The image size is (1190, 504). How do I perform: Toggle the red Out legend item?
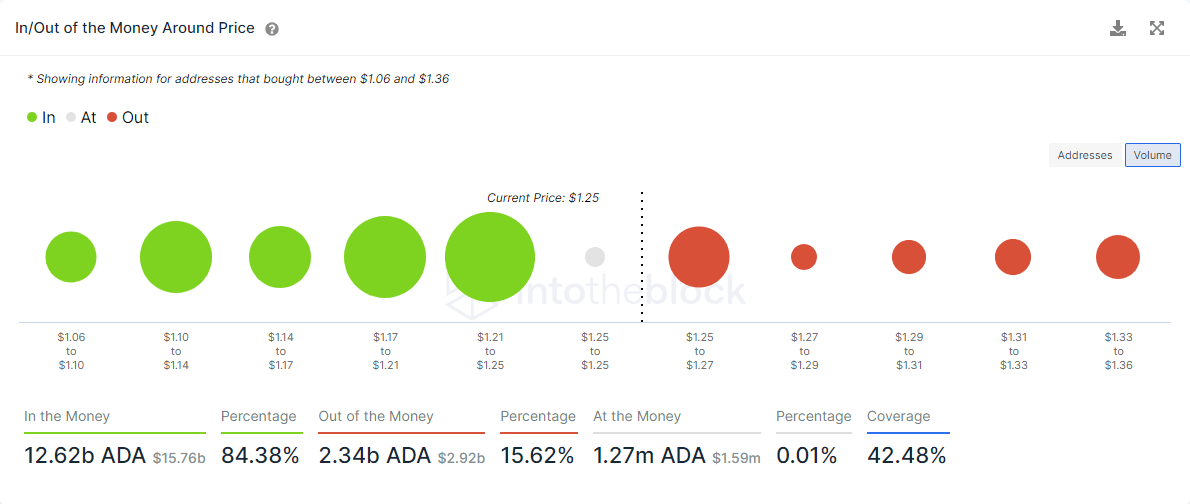tap(127, 117)
